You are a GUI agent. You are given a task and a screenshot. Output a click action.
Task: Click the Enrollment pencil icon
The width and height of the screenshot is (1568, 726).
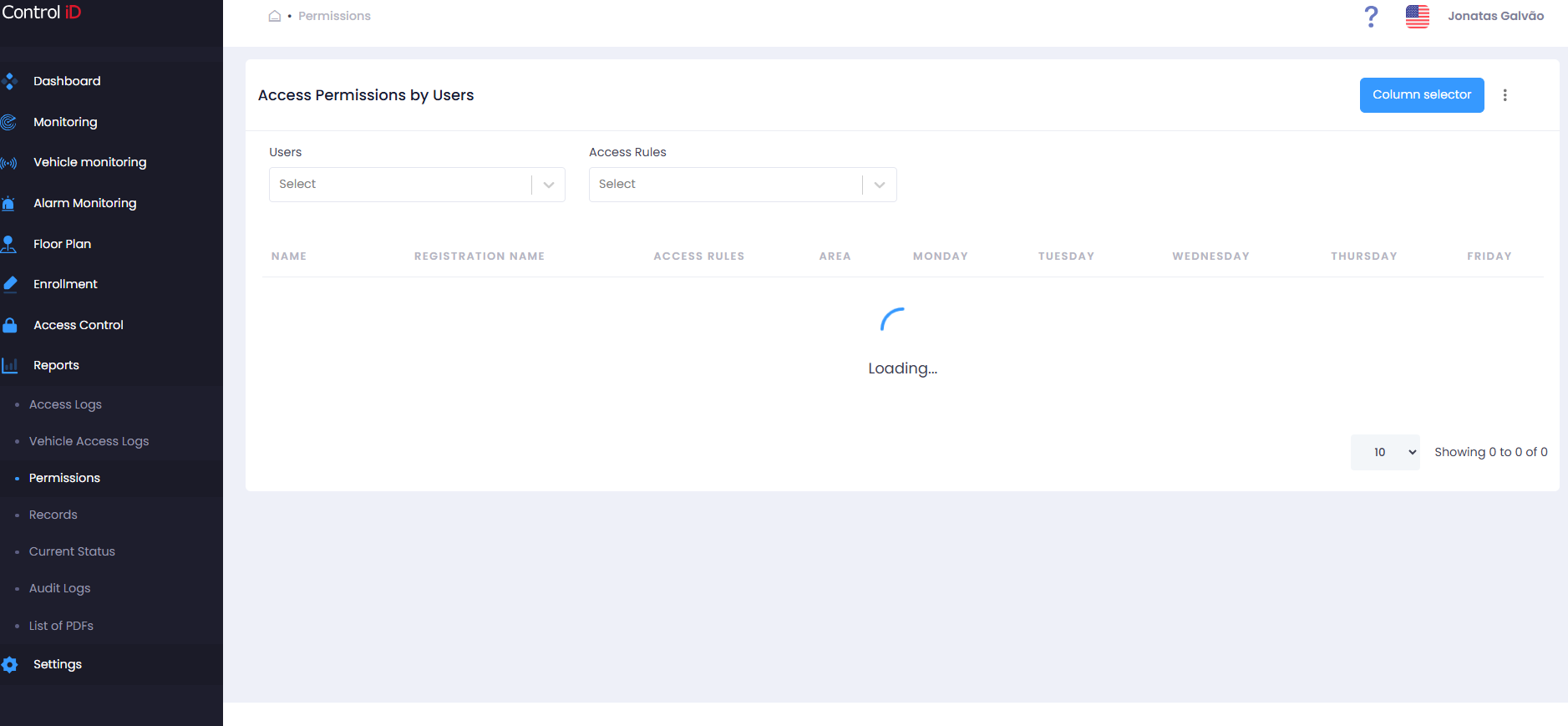pos(9,284)
